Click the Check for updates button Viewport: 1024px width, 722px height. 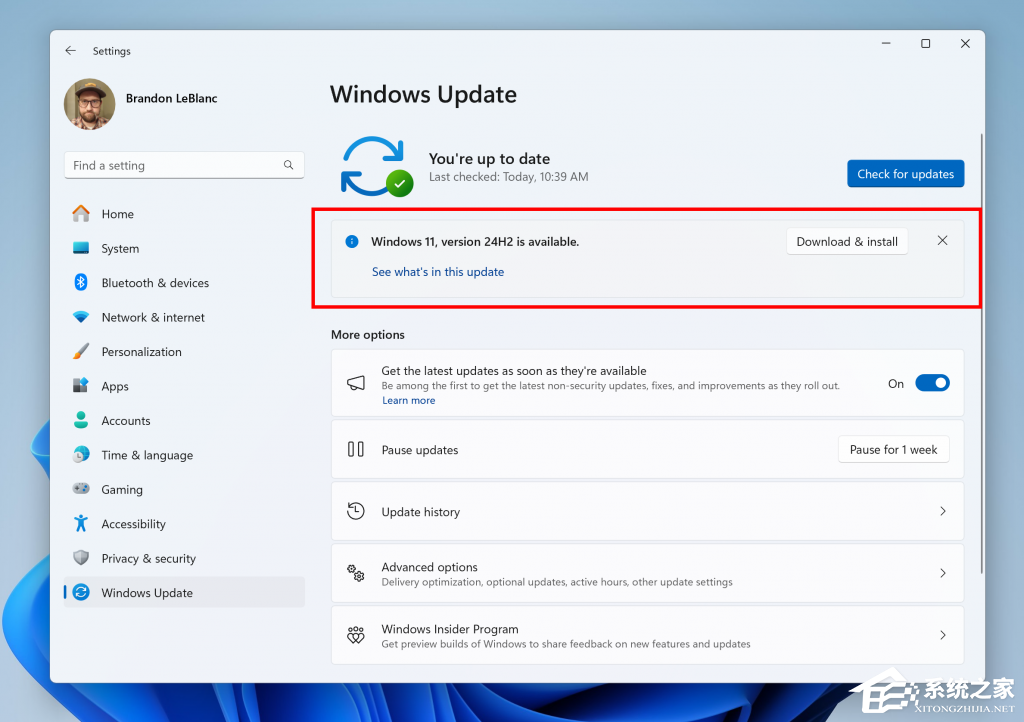pyautogui.click(x=905, y=174)
